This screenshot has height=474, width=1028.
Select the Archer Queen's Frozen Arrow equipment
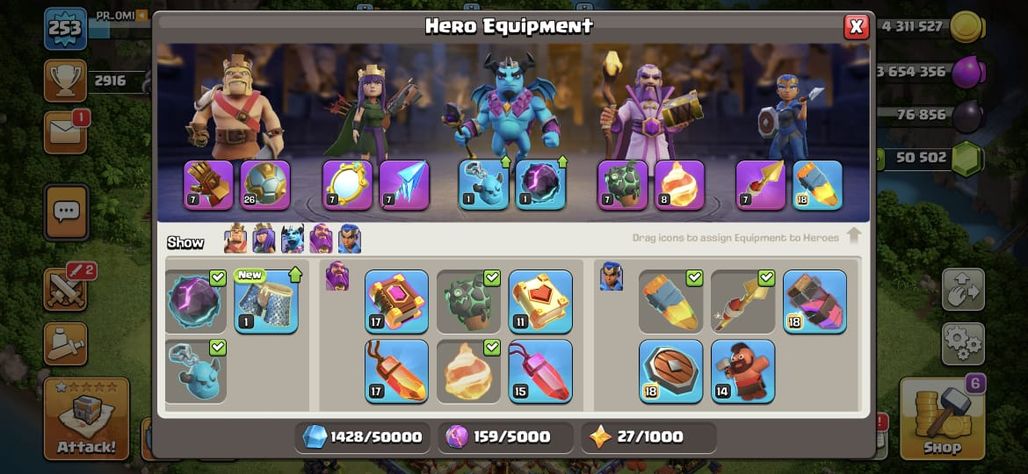tap(405, 185)
